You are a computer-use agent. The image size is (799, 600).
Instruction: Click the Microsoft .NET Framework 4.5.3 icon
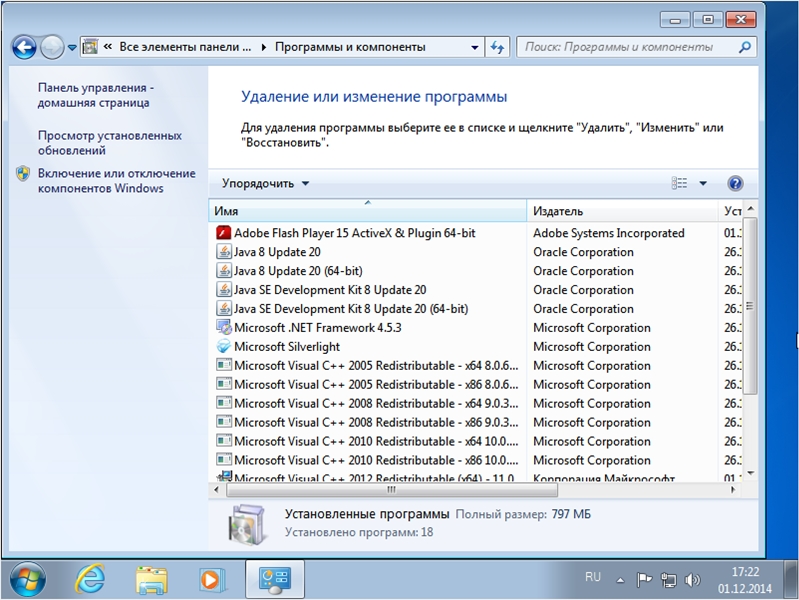223,327
